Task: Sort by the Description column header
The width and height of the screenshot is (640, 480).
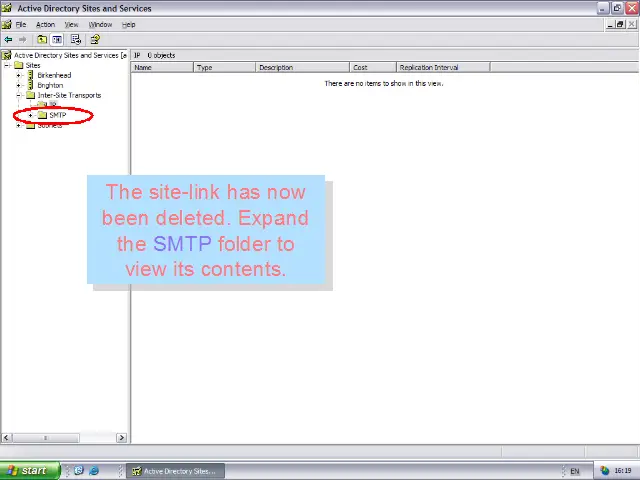Action: (x=302, y=67)
